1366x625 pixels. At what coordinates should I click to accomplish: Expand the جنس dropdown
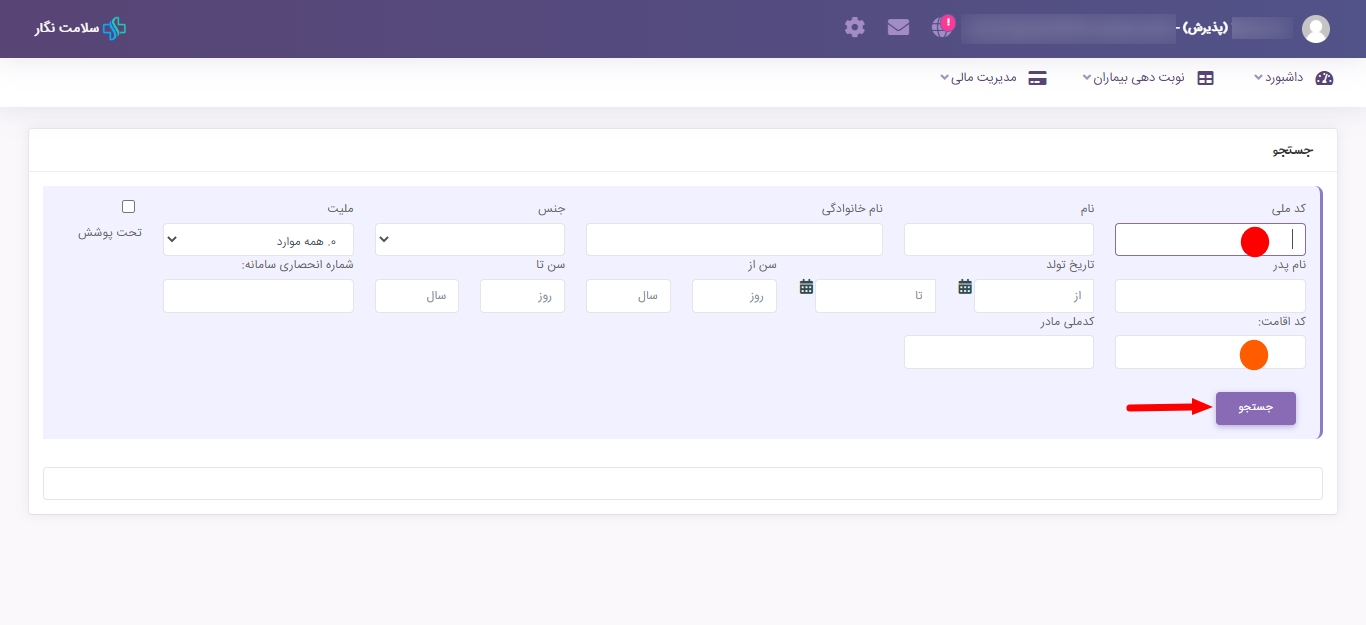pyautogui.click(x=469, y=240)
